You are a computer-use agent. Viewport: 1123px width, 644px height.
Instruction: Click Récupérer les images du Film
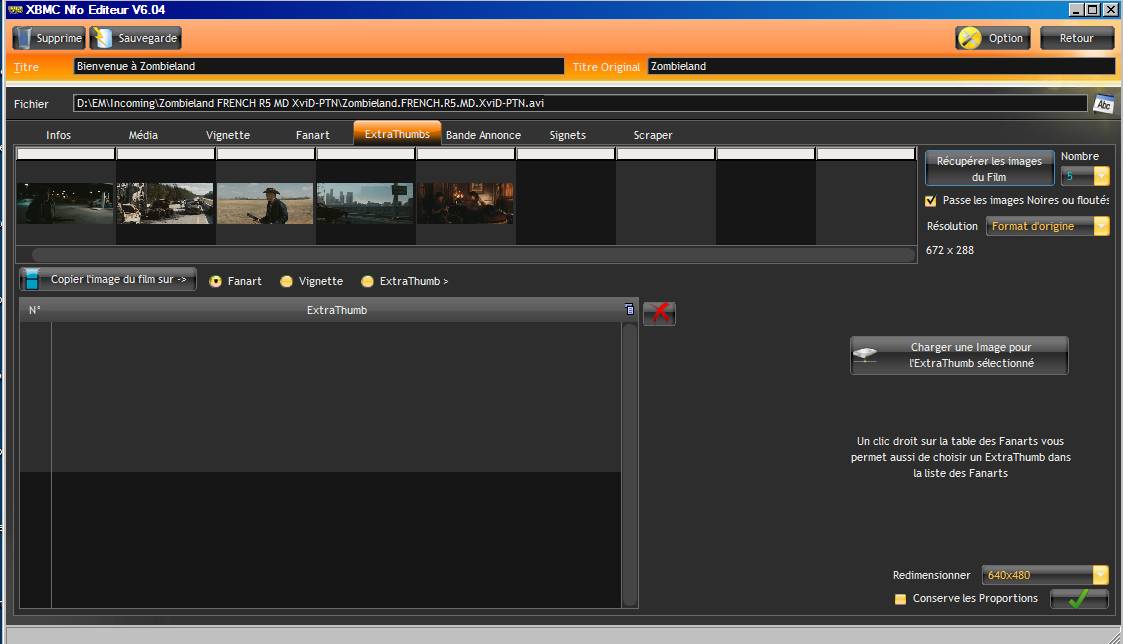pyautogui.click(x=988, y=168)
